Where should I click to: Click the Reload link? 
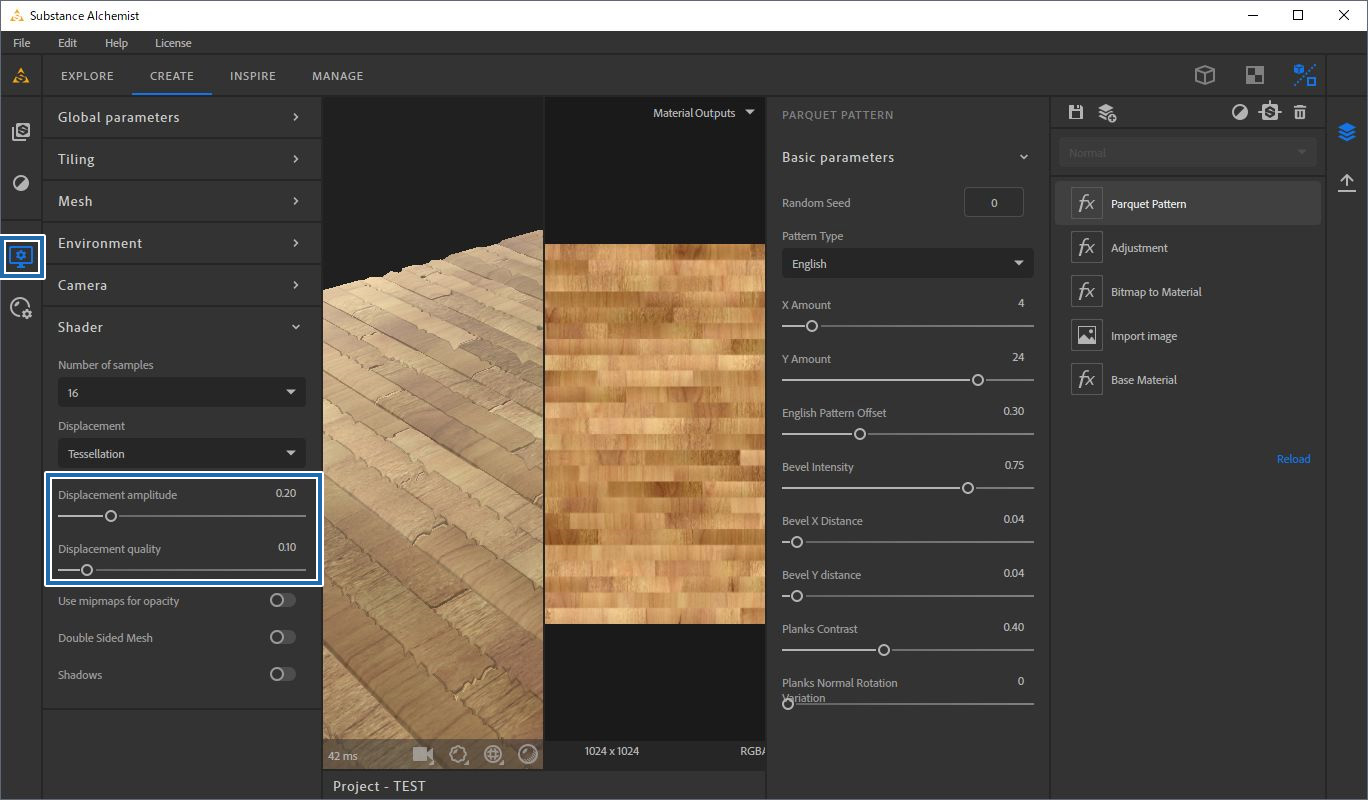1293,459
